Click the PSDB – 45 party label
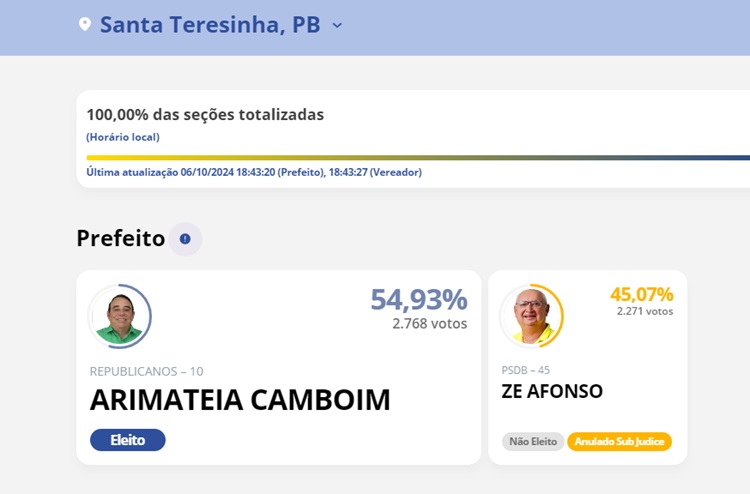The height and width of the screenshot is (494, 750). pos(525,370)
